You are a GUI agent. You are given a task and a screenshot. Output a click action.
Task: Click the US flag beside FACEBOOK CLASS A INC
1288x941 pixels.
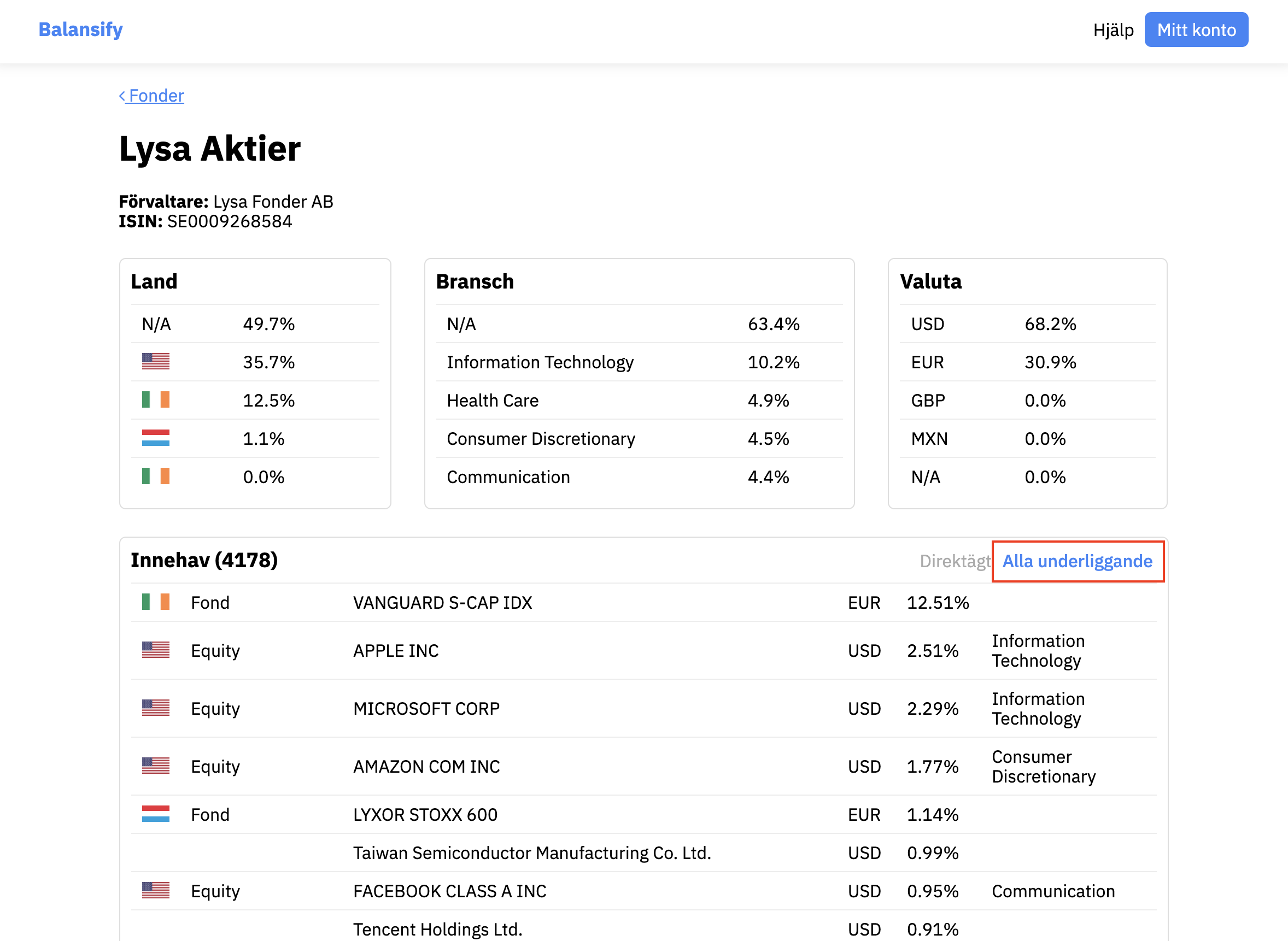[156, 890]
